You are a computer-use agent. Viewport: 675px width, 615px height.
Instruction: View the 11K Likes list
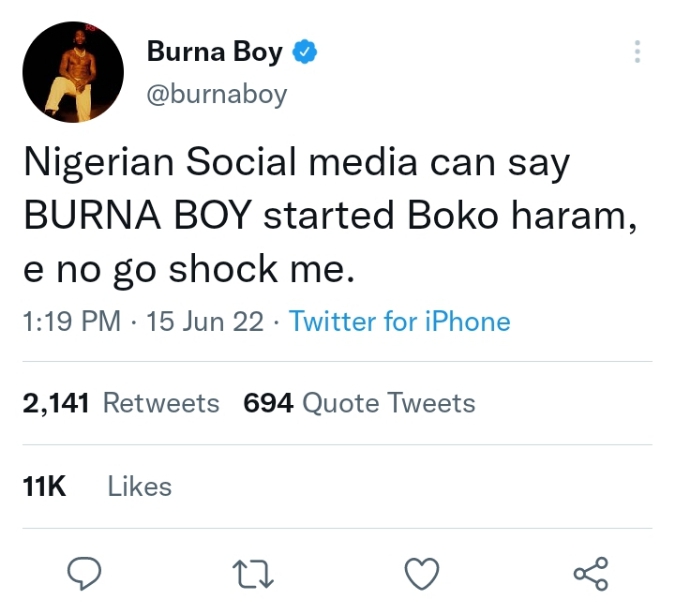[x=97, y=486]
